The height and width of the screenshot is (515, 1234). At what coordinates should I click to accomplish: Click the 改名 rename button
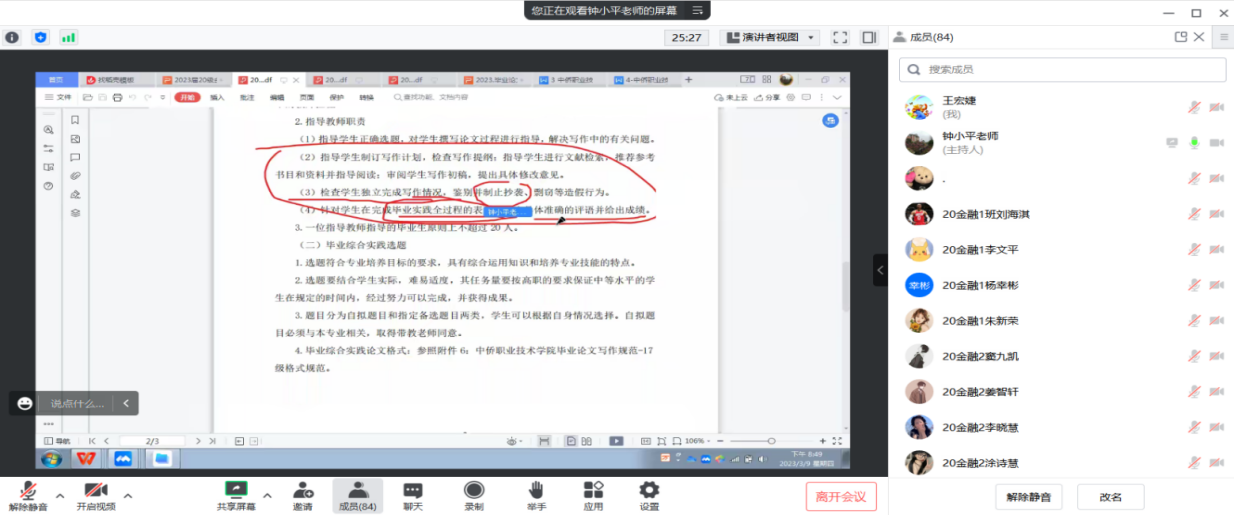(1110, 497)
